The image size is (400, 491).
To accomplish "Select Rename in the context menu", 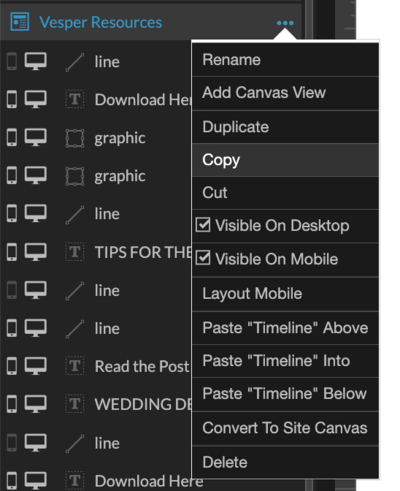I will tap(285, 60).
